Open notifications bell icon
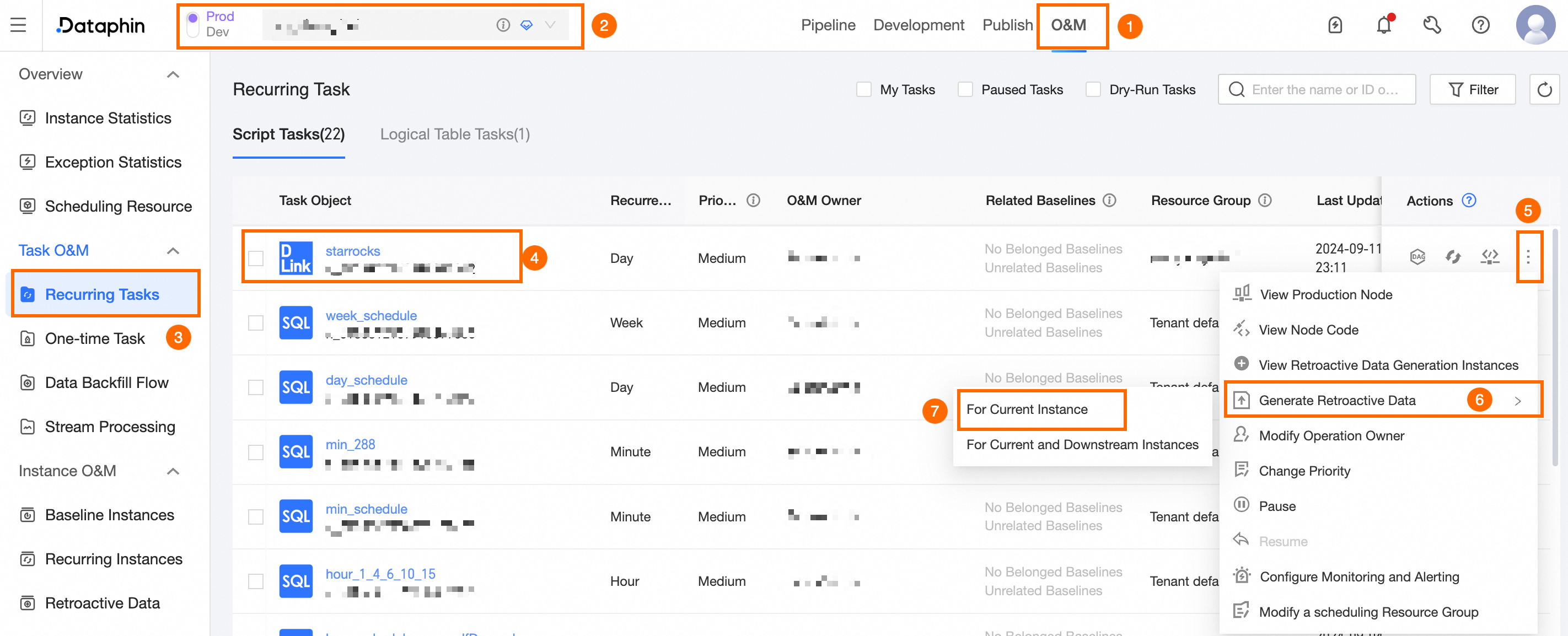The image size is (1568, 636). click(1383, 25)
